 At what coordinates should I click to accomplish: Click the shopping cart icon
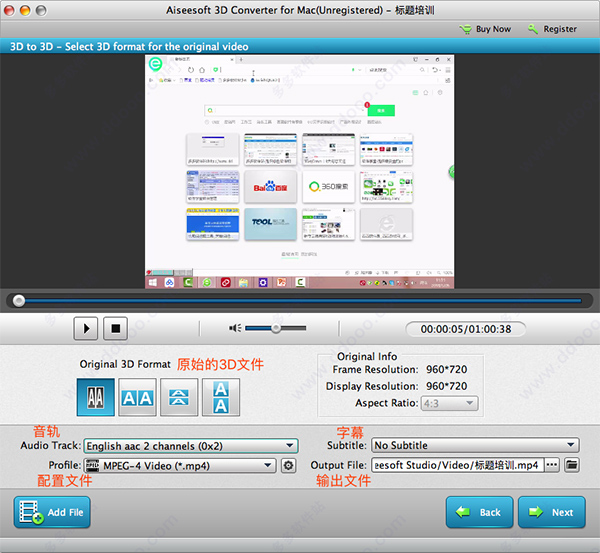click(466, 29)
